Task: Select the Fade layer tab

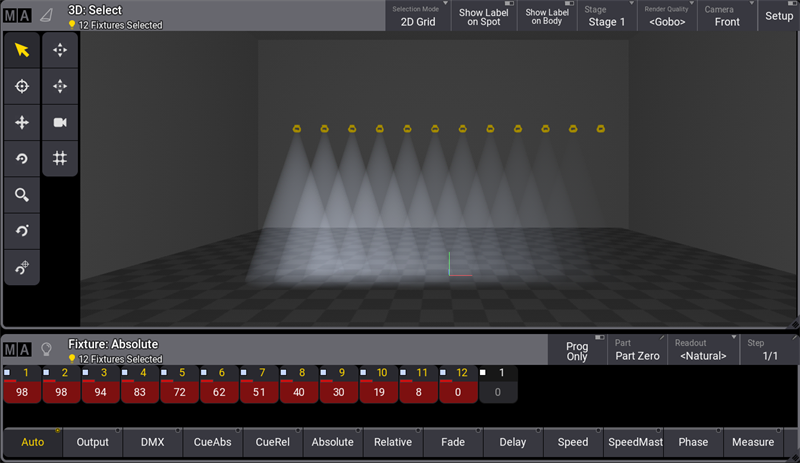Action: [x=452, y=442]
